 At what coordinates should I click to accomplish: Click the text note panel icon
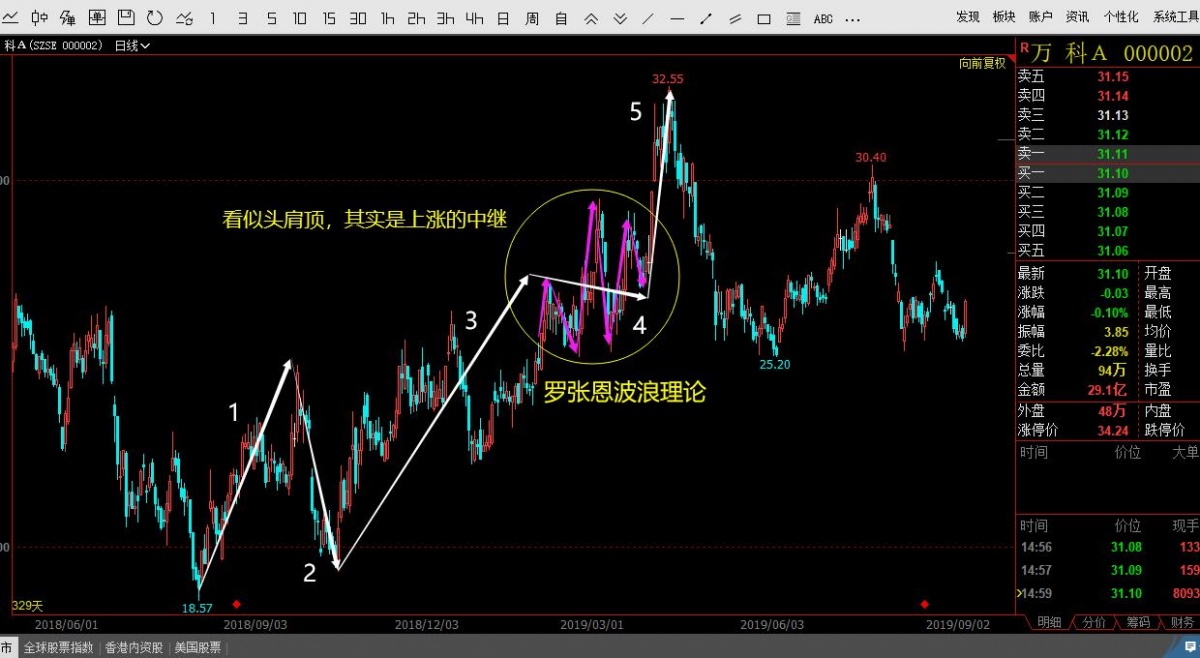793,18
